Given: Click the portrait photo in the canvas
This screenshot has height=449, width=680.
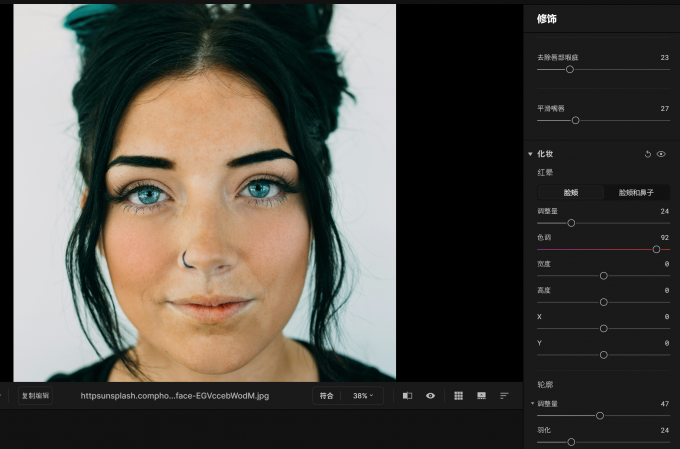Looking at the screenshot, I should (x=205, y=193).
